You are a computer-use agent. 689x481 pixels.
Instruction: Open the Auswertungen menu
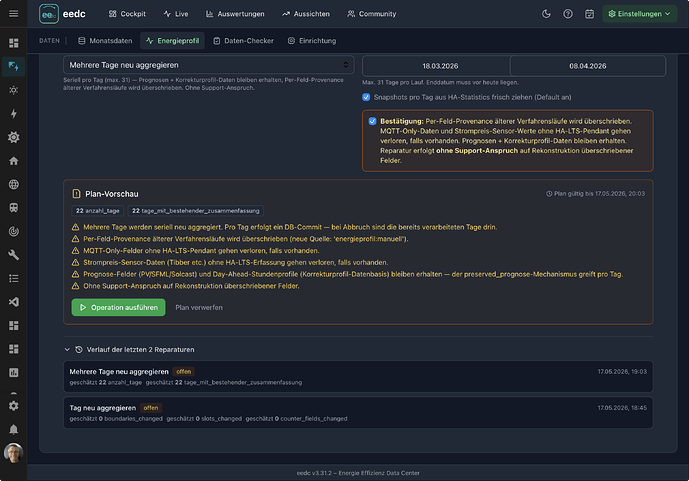(235, 14)
